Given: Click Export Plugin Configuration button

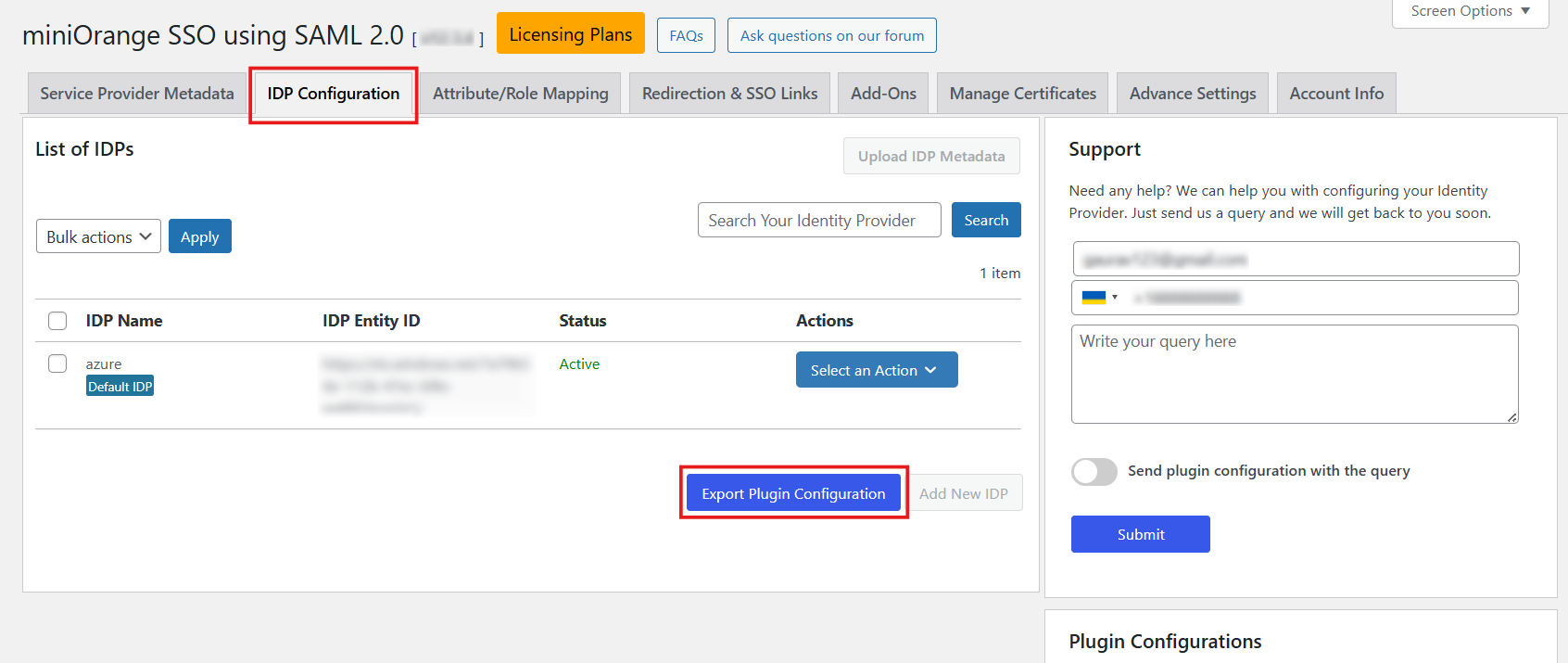Looking at the screenshot, I should click(x=793, y=493).
